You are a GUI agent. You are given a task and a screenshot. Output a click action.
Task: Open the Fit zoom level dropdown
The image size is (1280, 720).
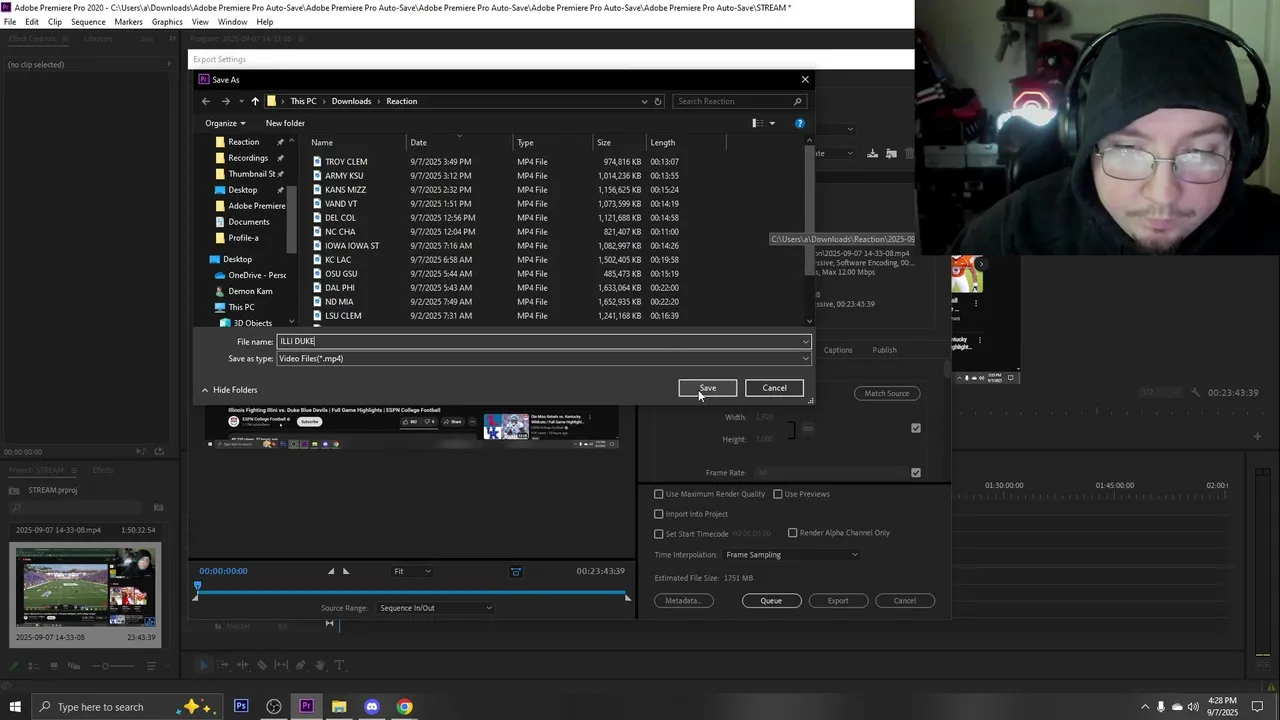413,571
